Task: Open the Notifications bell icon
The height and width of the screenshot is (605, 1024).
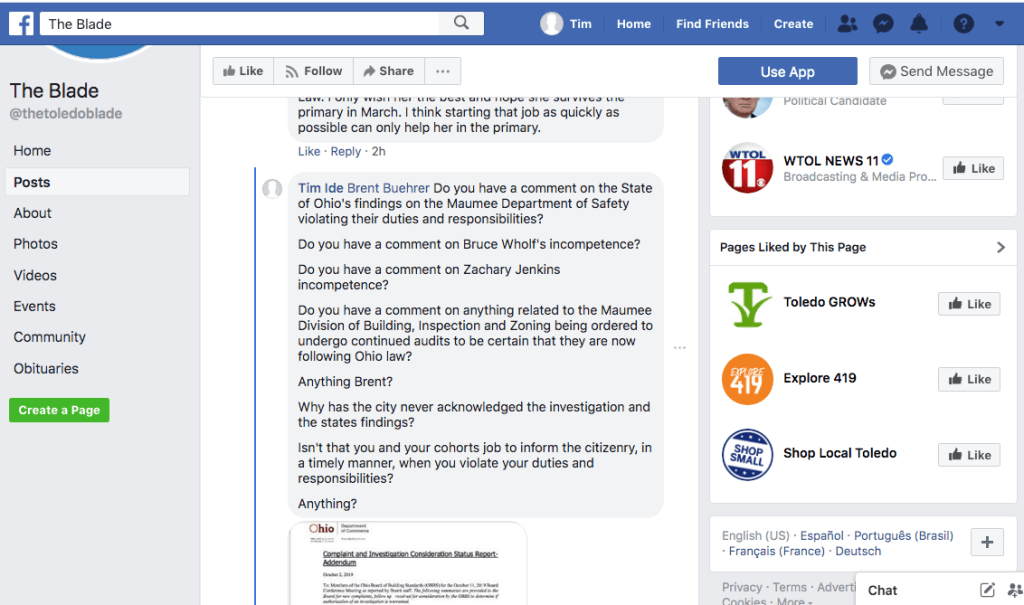Action: tap(921, 24)
